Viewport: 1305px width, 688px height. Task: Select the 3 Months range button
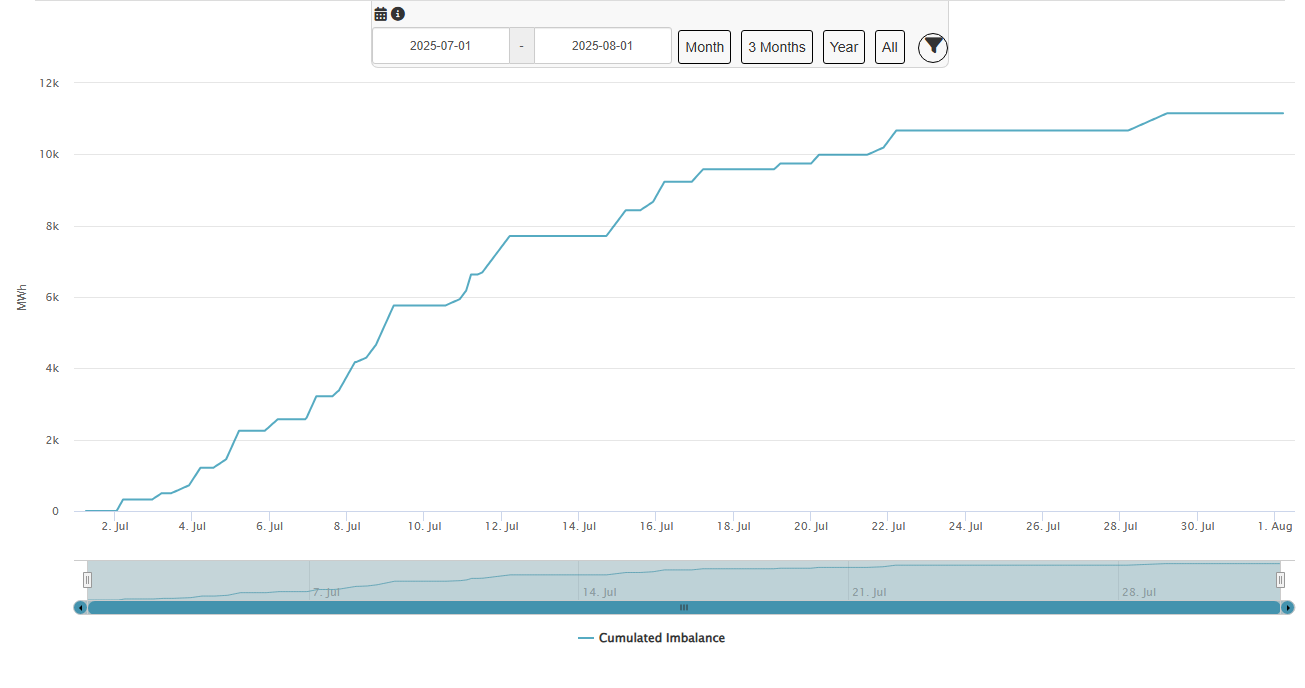click(x=776, y=47)
